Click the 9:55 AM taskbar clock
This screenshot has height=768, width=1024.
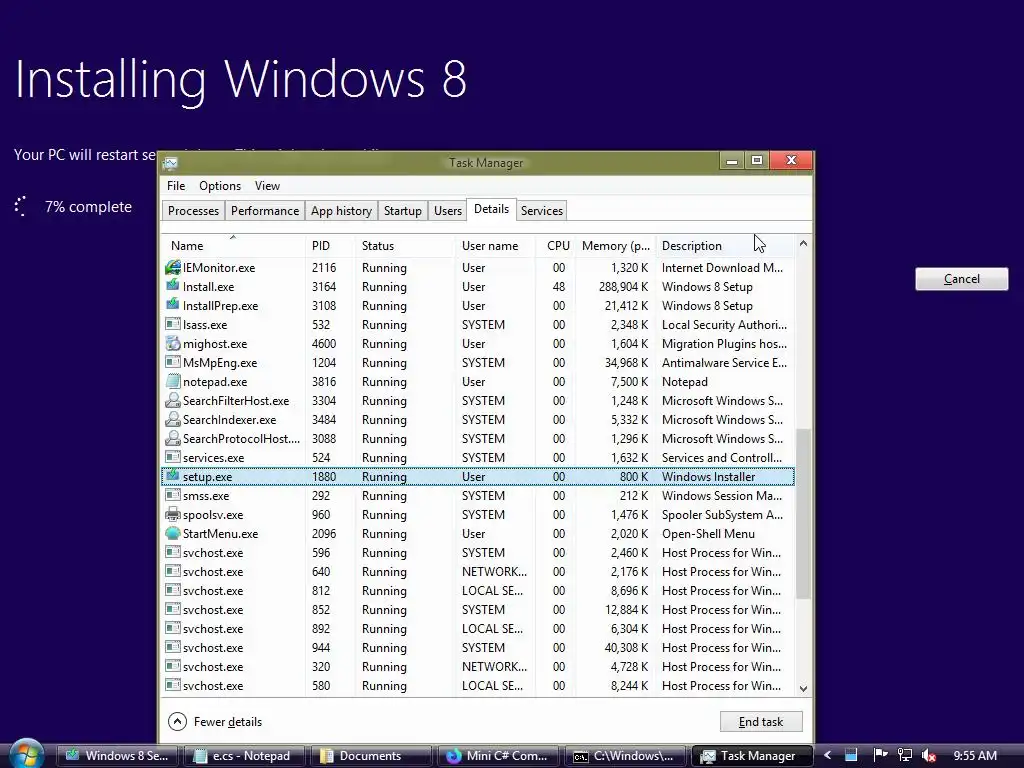point(975,756)
